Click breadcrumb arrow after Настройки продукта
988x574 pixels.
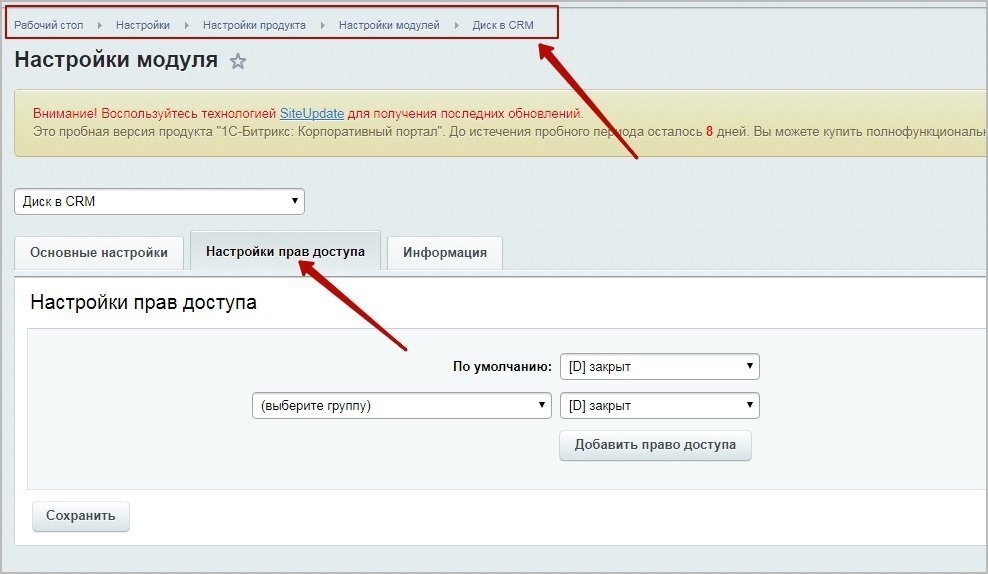click(322, 25)
